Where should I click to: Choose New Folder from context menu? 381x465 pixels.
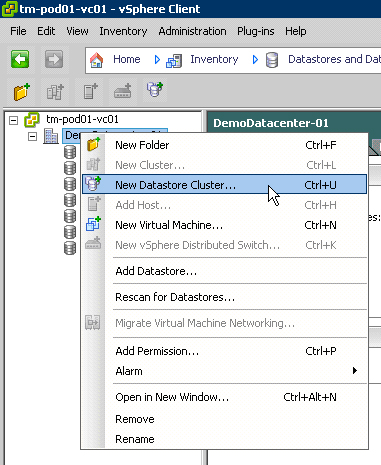224,145
